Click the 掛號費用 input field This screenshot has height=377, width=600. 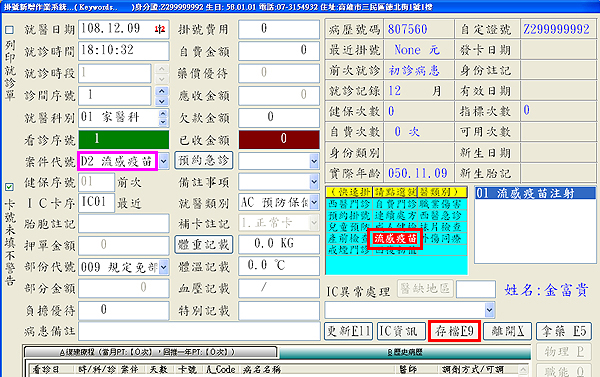coord(279,29)
